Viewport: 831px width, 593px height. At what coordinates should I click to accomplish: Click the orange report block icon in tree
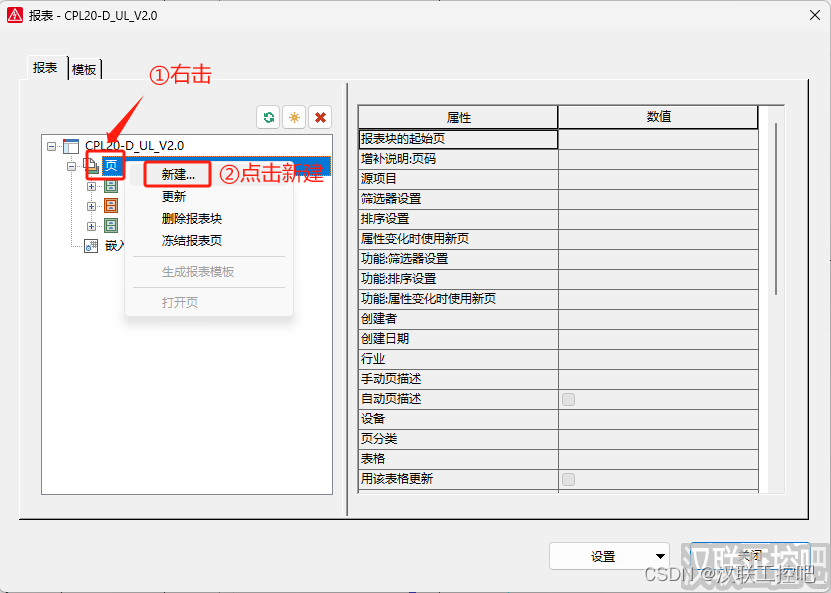pyautogui.click(x=111, y=205)
